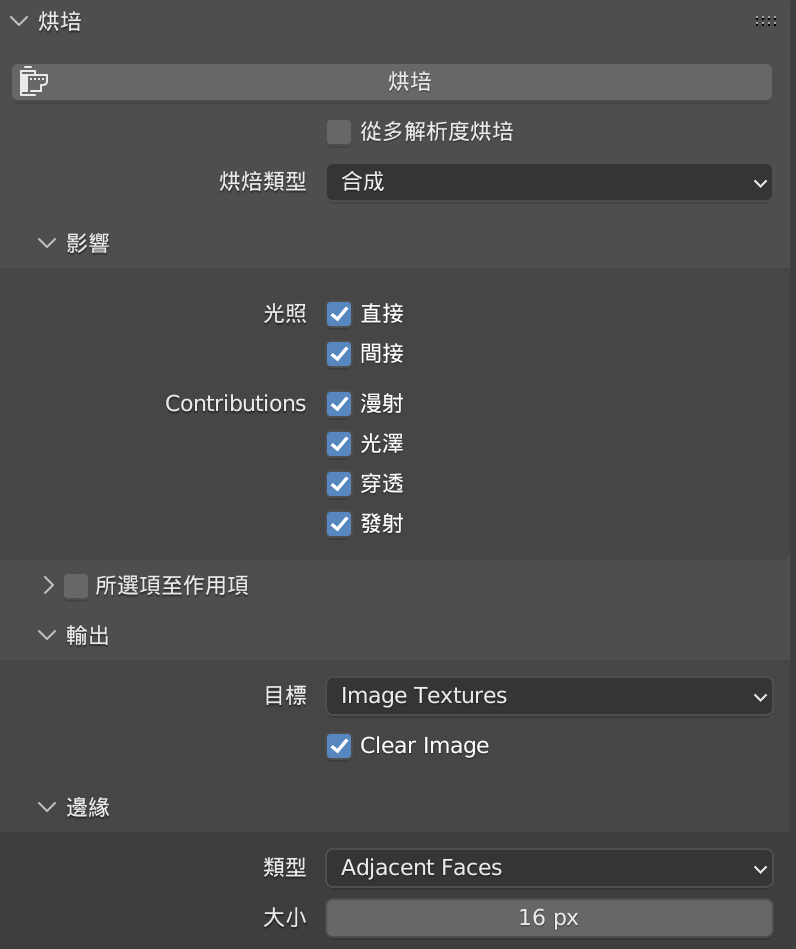Uncheck the 穿透 contribution

(x=339, y=483)
